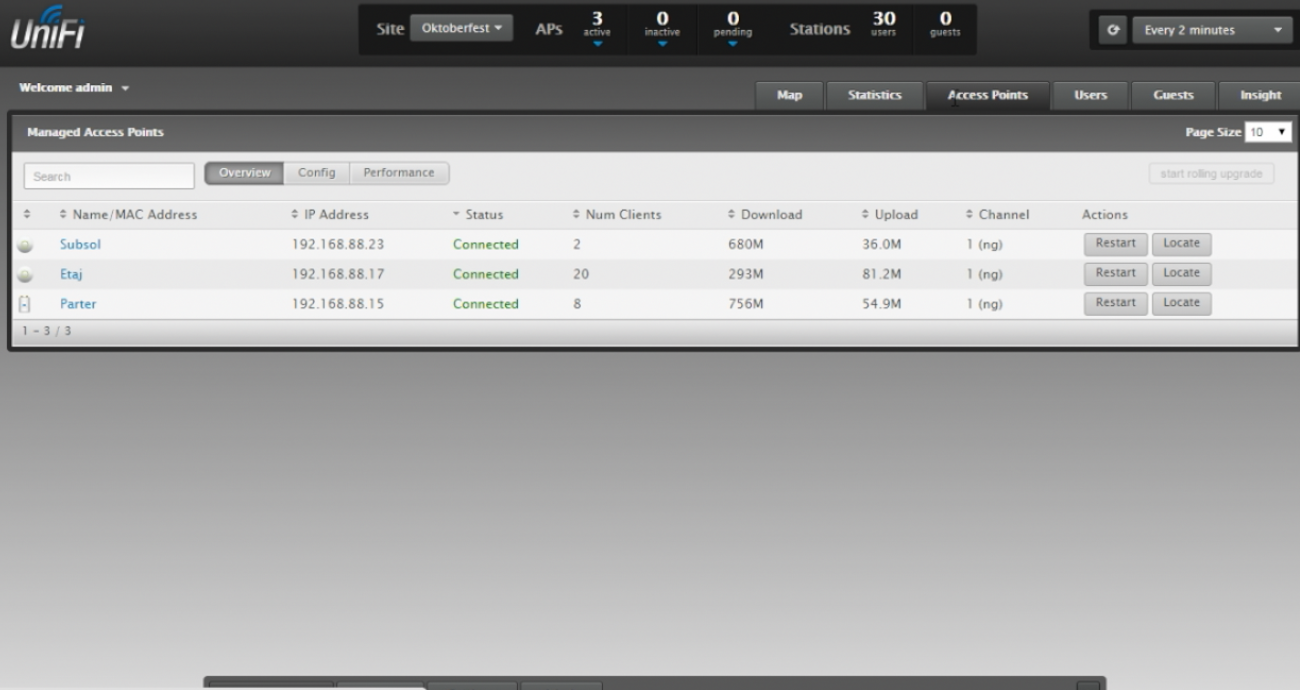
Task: Switch to the Performance view toggle
Action: point(399,173)
